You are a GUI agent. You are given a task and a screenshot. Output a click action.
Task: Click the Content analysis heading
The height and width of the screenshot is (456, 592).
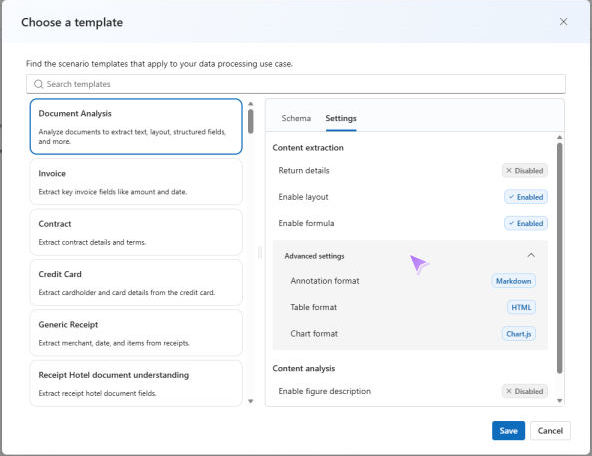pos(304,368)
